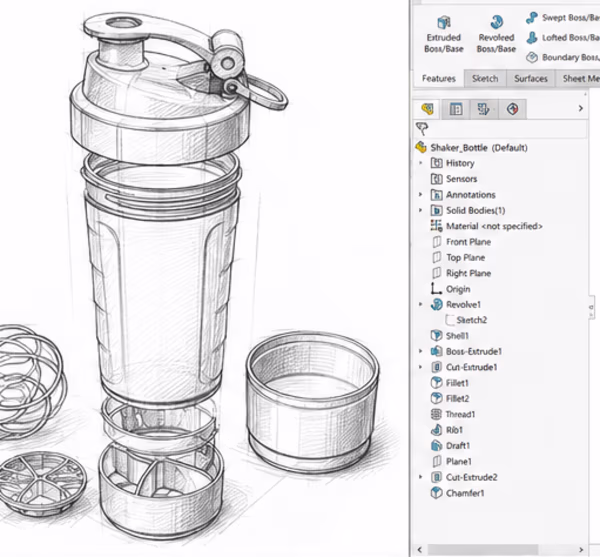Switch to the Features tab
The image size is (600, 557).
439,78
